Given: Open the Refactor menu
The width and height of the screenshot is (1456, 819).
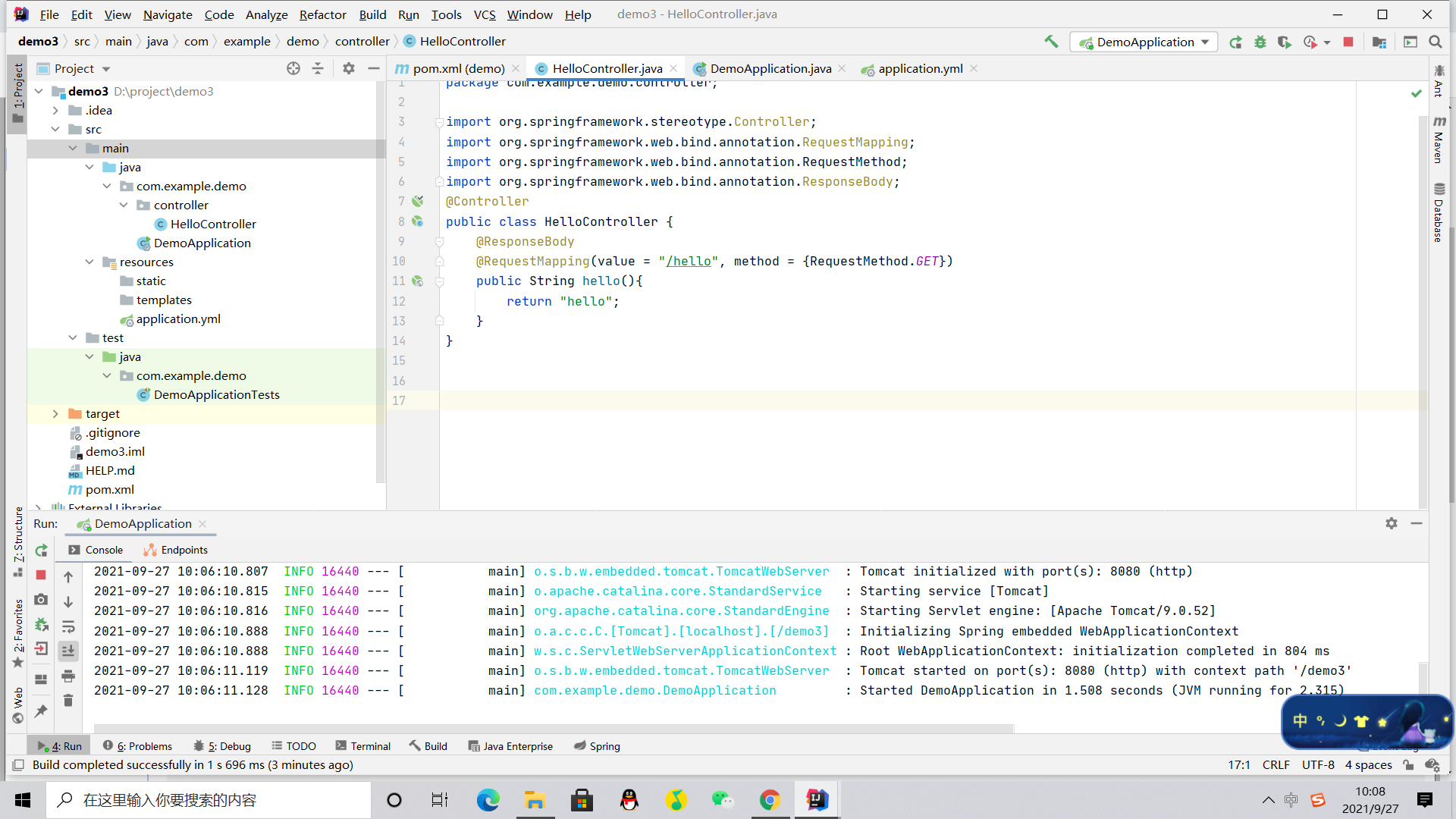Looking at the screenshot, I should coord(322,14).
